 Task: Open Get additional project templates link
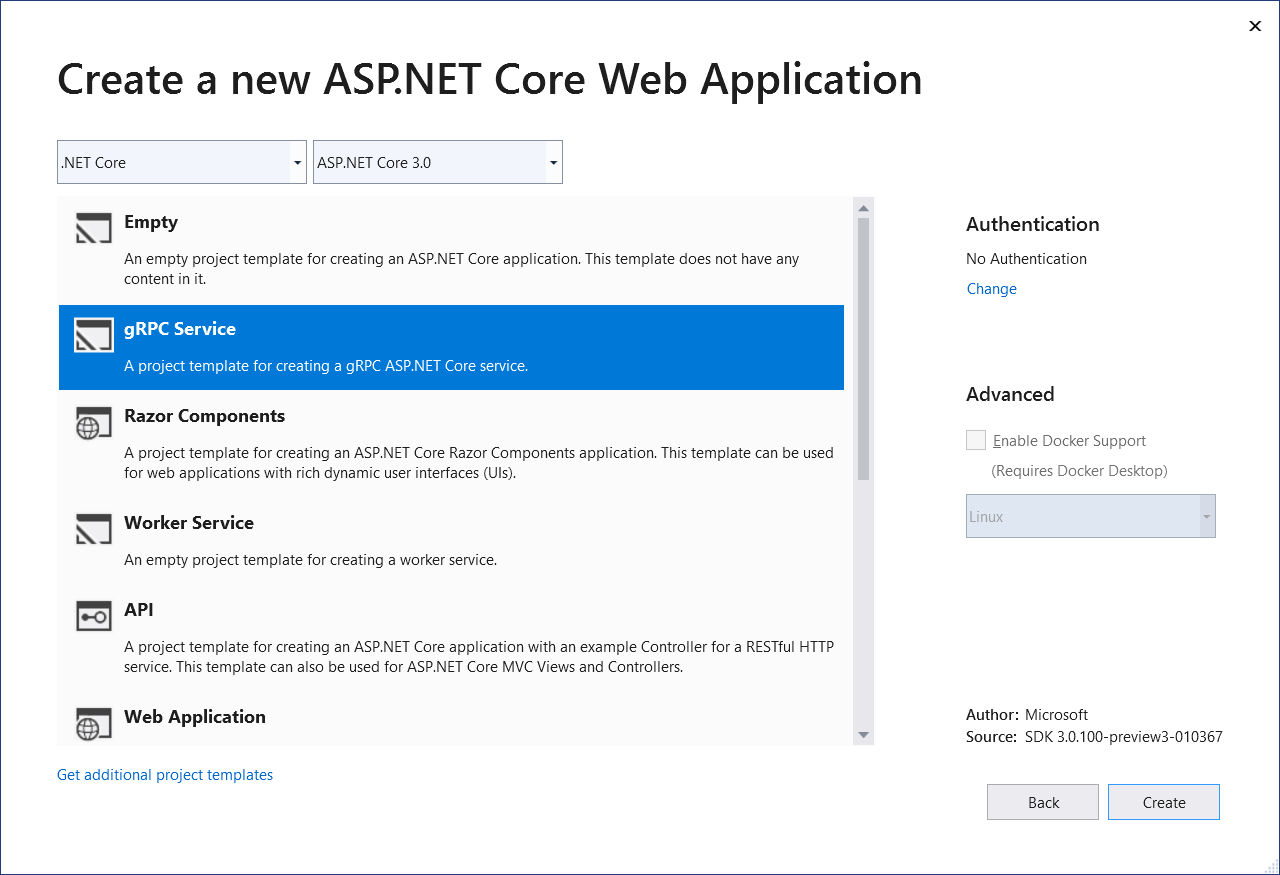[x=165, y=775]
